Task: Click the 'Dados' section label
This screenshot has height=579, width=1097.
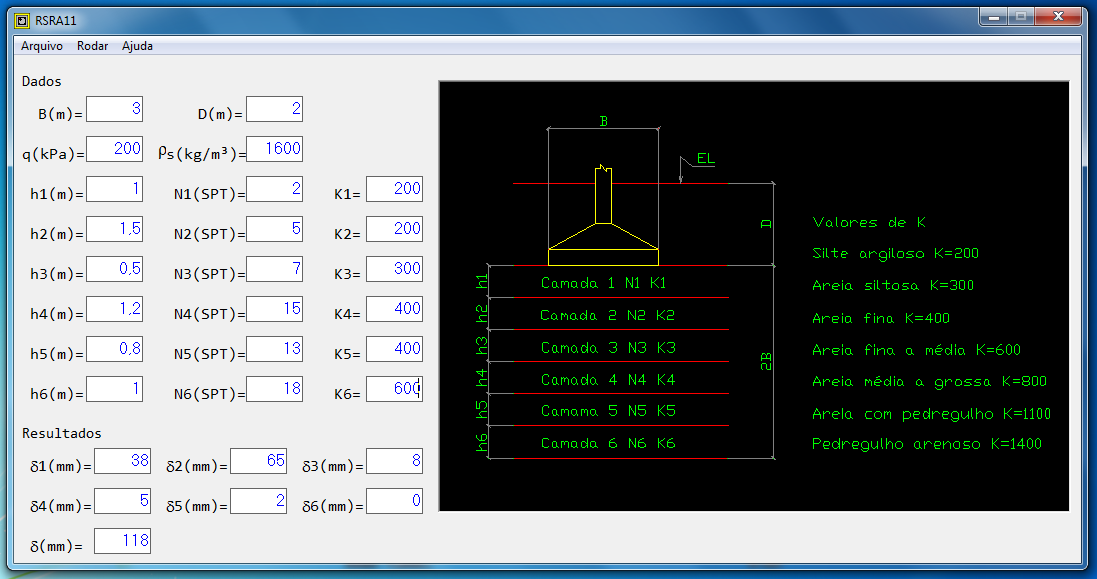Action: (x=41, y=81)
